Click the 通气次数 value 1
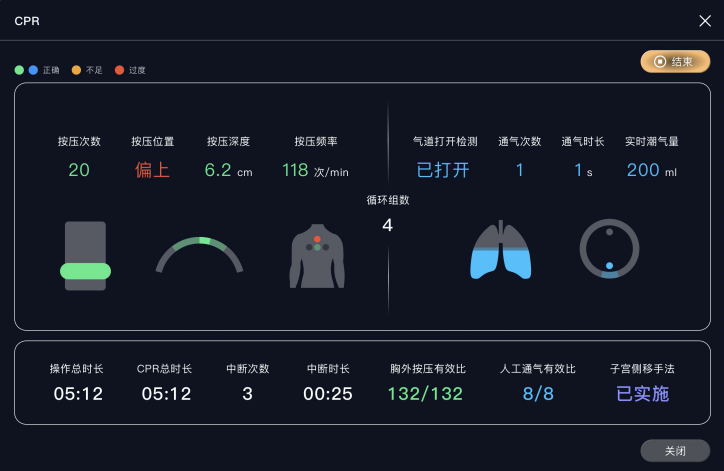The height and width of the screenshot is (471, 724). 520,170
